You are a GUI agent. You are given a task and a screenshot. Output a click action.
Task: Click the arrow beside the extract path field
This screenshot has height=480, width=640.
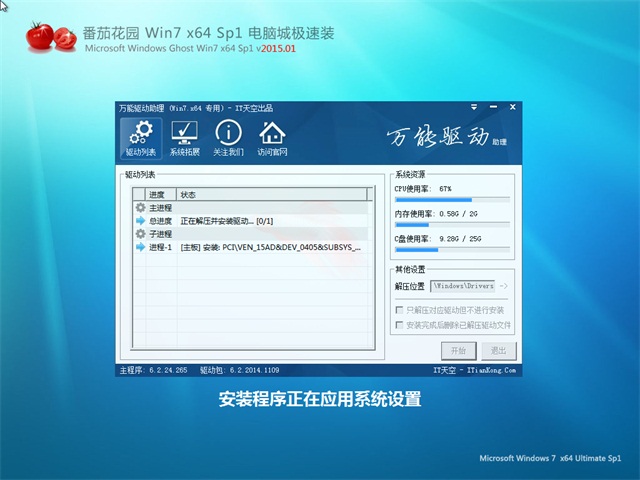click(x=503, y=287)
